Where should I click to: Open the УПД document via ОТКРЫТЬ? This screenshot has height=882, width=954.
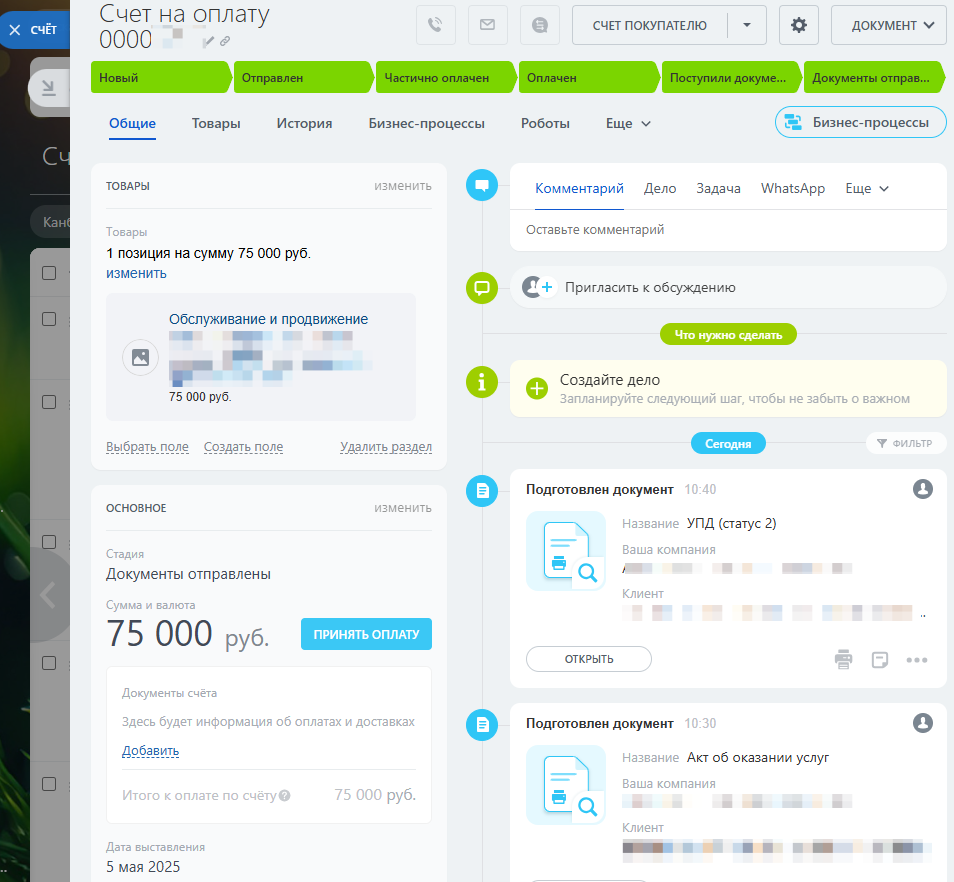(588, 659)
